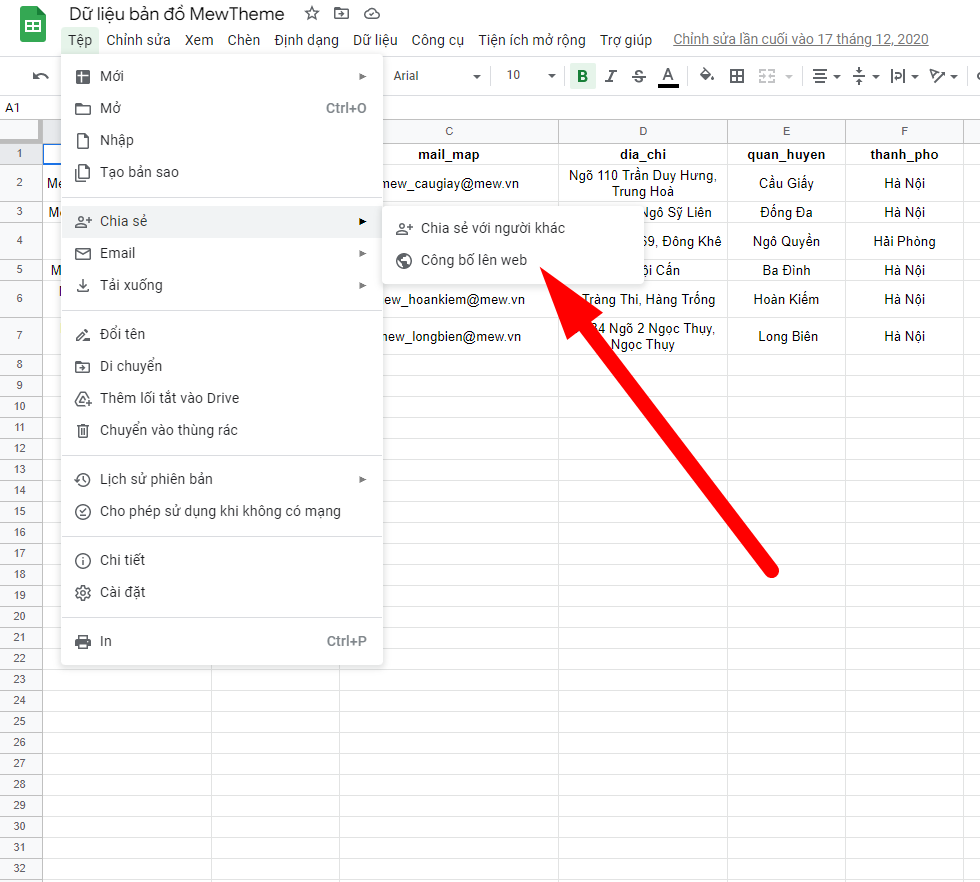Open the fill color bucket
The width and height of the screenshot is (980, 882).
point(707,76)
